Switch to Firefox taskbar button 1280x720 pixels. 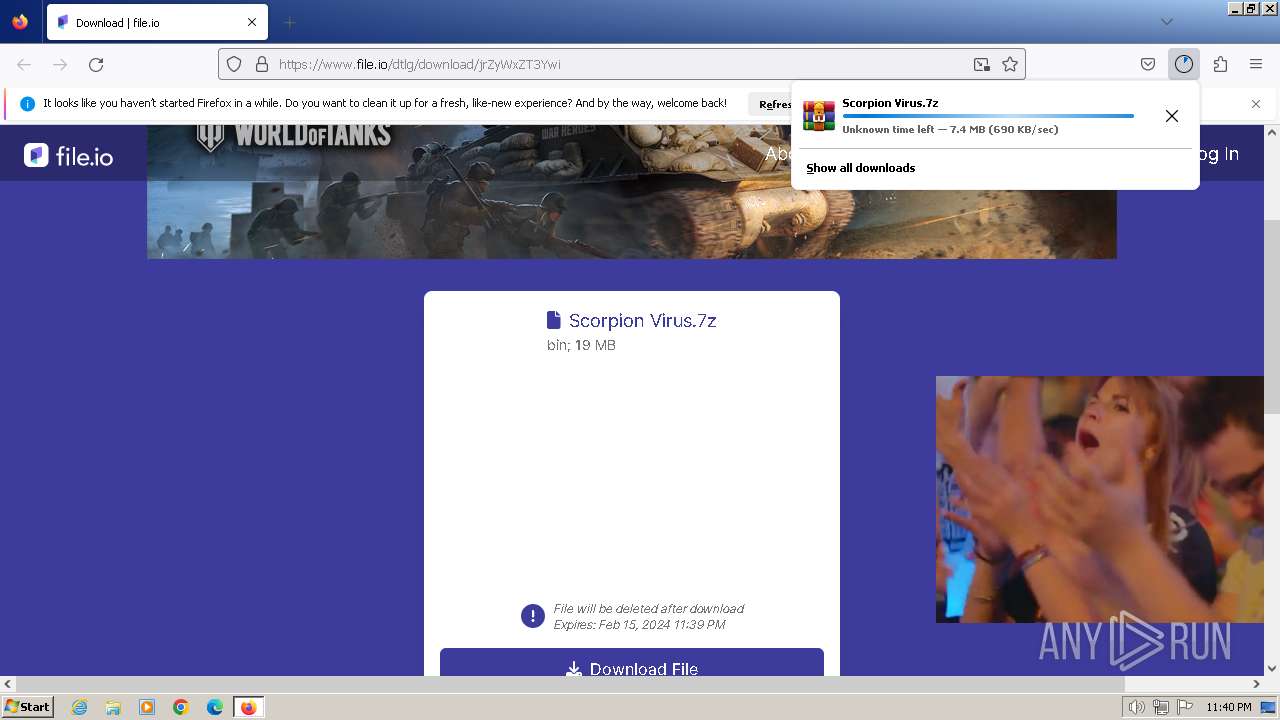[248, 707]
